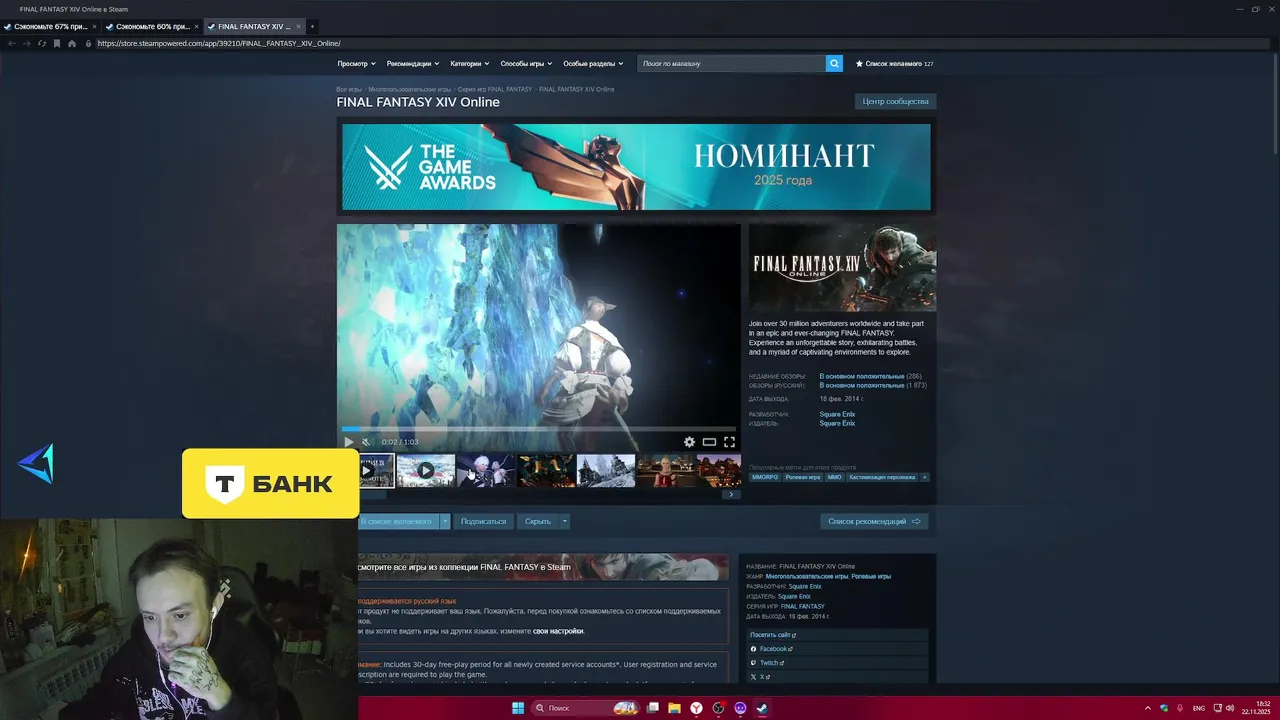Expand Скрыть dropdown arrow
Viewport: 1280px width, 720px height.
pos(565,521)
